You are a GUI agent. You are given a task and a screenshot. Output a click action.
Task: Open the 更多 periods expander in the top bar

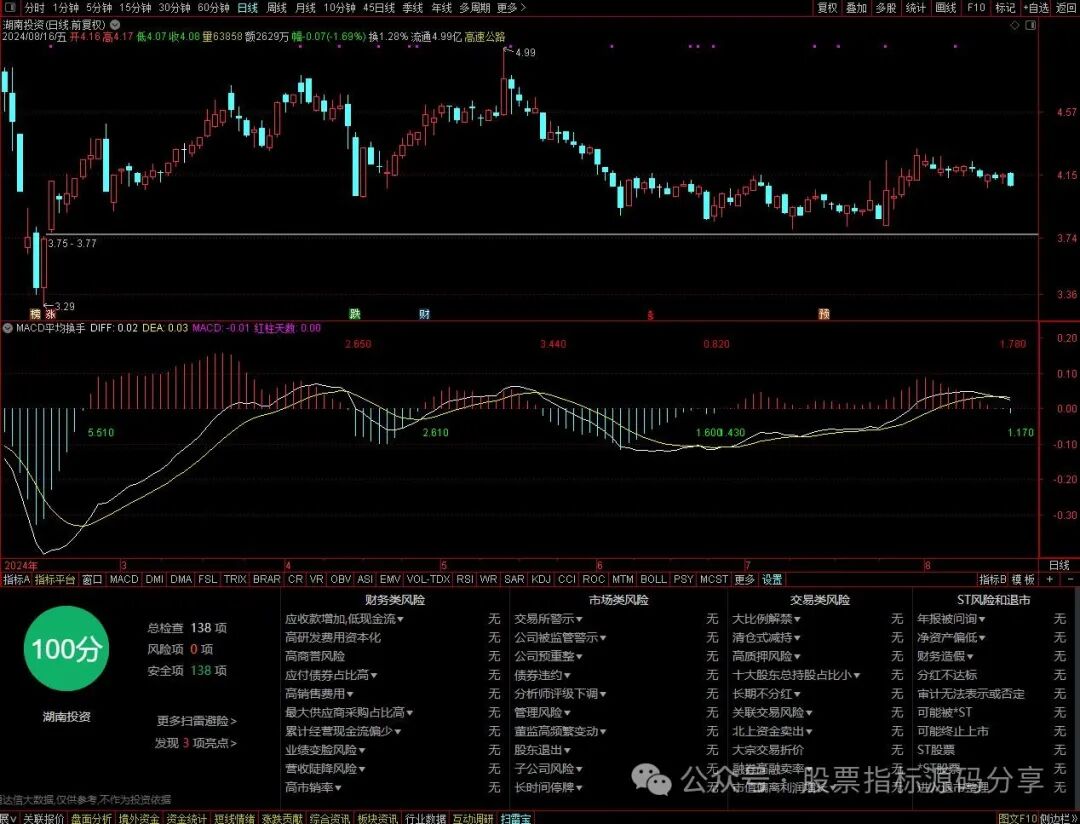511,8
